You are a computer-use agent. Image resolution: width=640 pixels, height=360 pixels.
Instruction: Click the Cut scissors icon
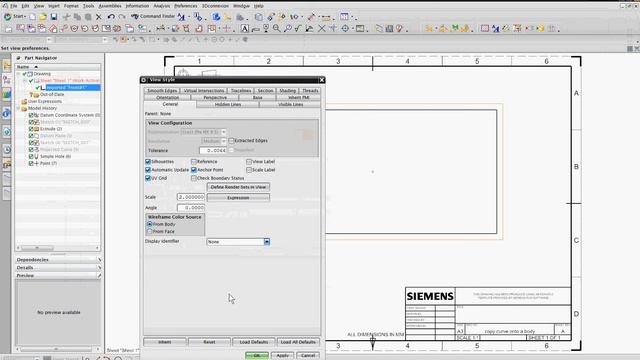point(67,17)
